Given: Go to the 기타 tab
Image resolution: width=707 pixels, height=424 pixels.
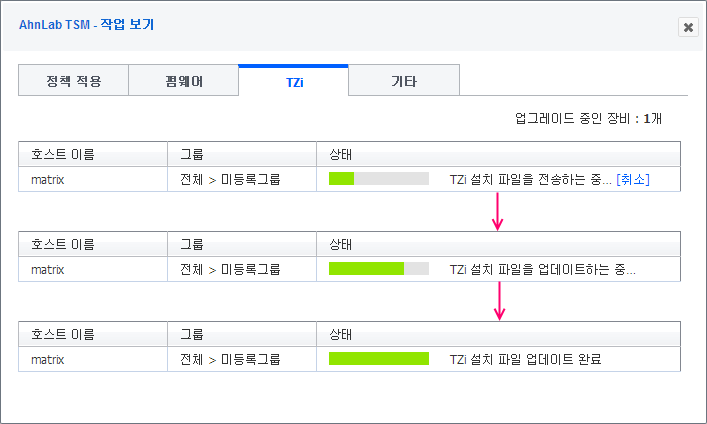Looking at the screenshot, I should (403, 81).
